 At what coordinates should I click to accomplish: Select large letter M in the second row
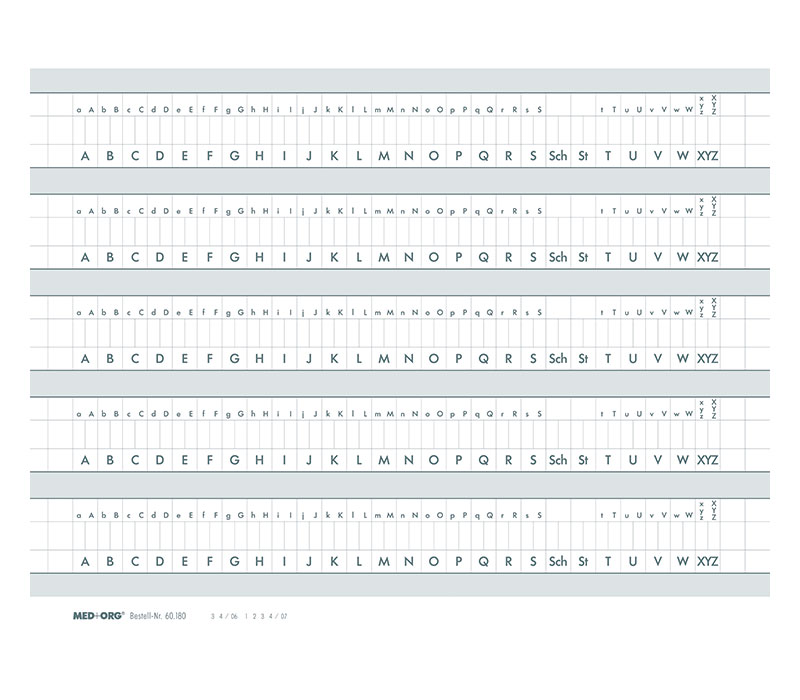[384, 257]
